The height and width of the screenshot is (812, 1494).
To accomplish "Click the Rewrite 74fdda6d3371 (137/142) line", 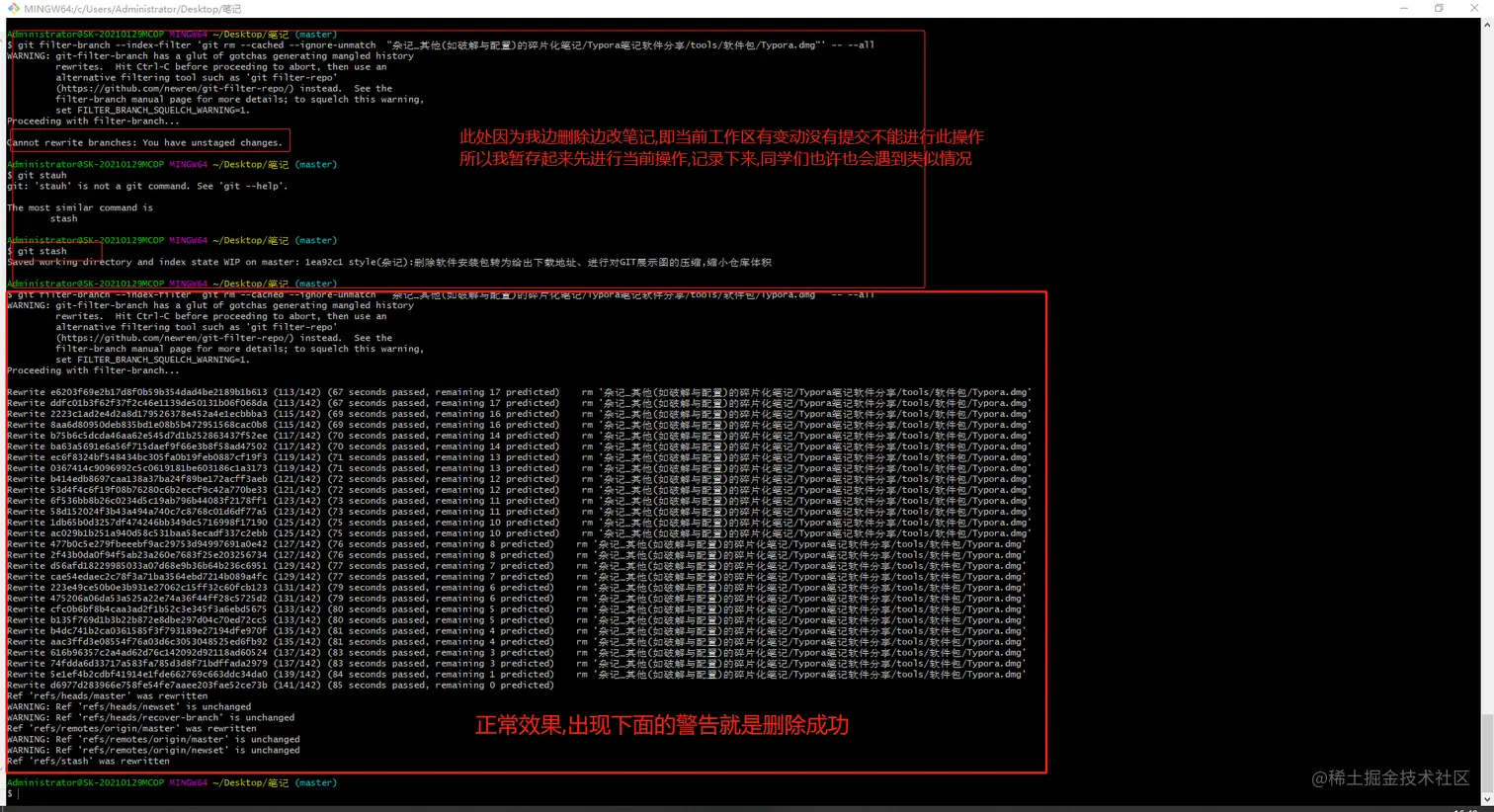I will pos(517,664).
